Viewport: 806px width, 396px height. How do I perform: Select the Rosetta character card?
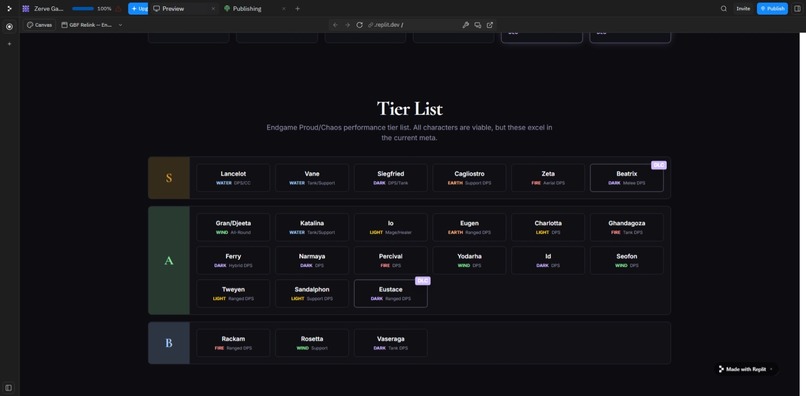click(312, 343)
